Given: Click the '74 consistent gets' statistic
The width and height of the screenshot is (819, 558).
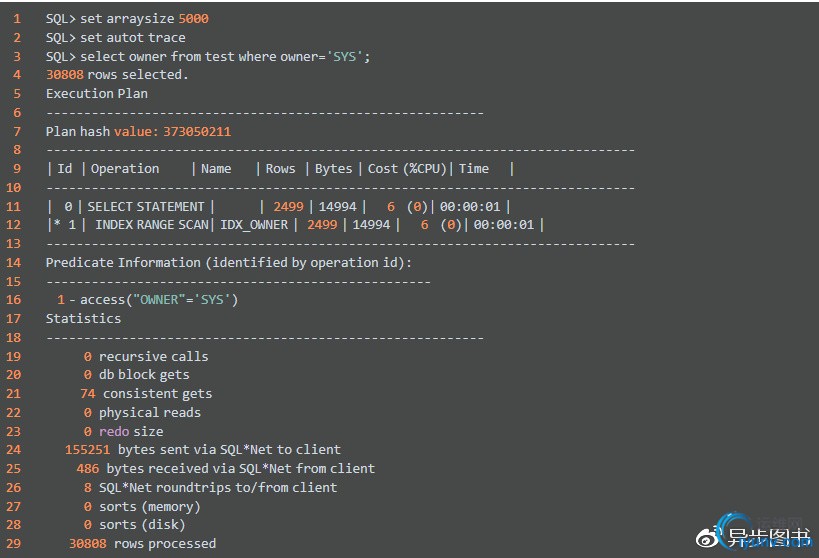Looking at the screenshot, I should point(146,394).
